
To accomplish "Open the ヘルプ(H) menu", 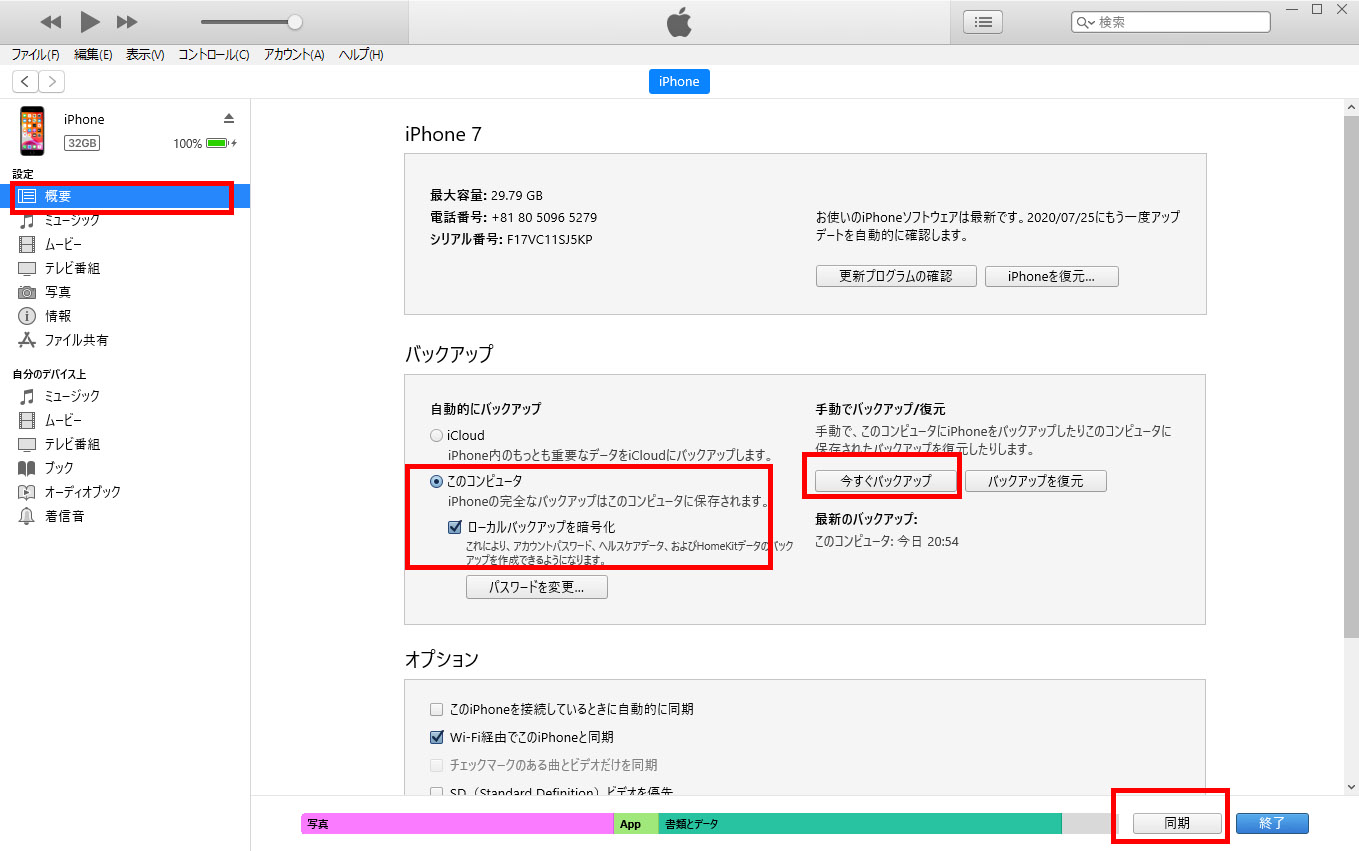I will [x=361, y=55].
